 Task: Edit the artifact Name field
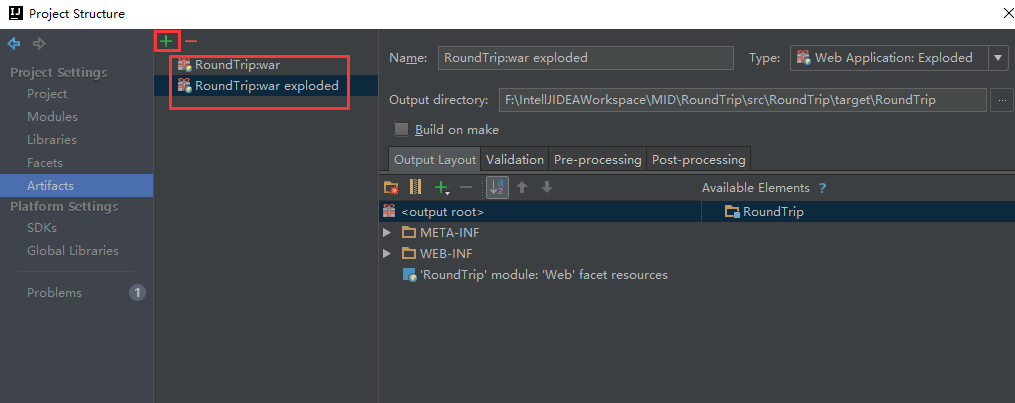click(586, 58)
